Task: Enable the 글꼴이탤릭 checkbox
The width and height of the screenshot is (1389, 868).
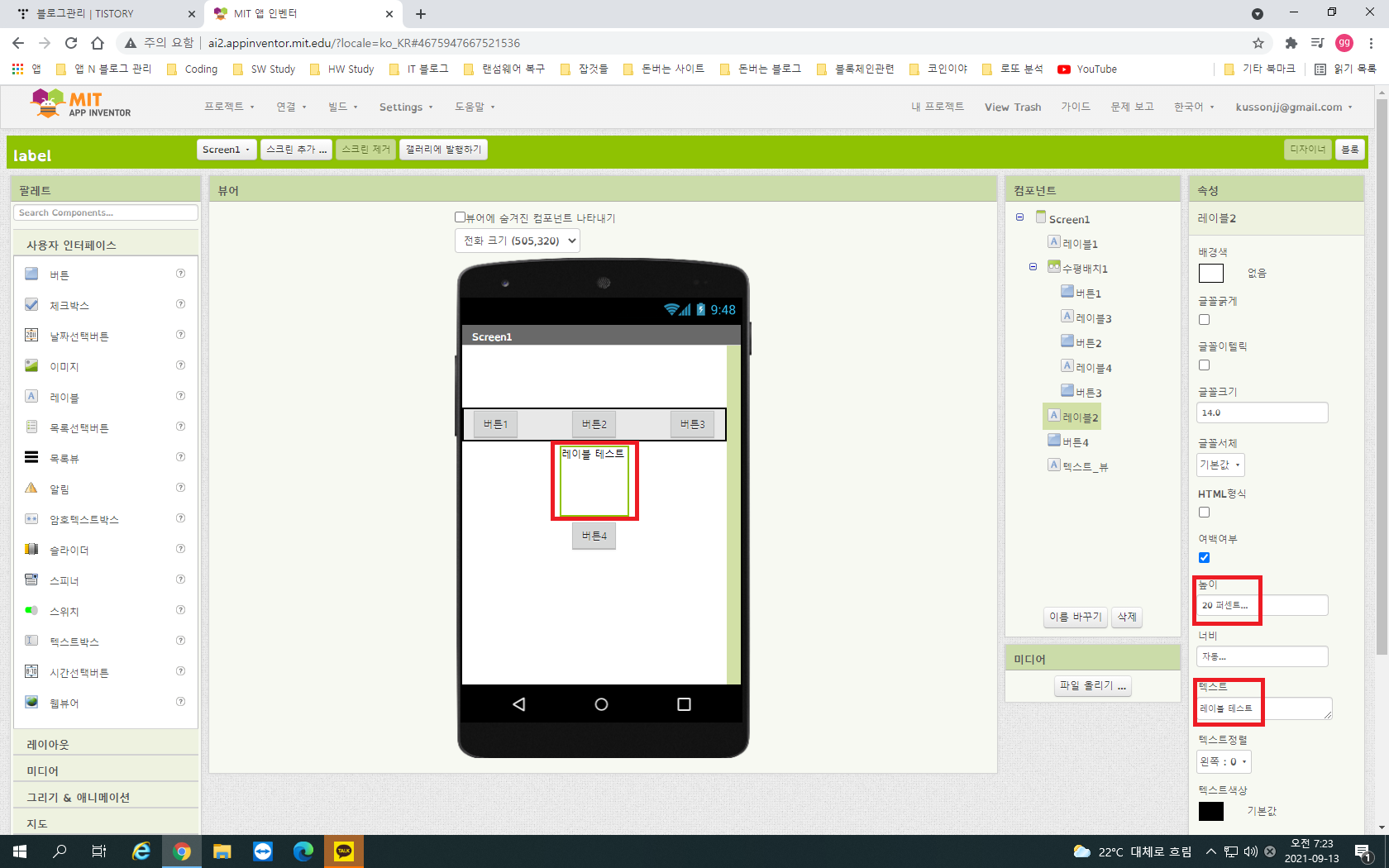Action: click(1204, 365)
